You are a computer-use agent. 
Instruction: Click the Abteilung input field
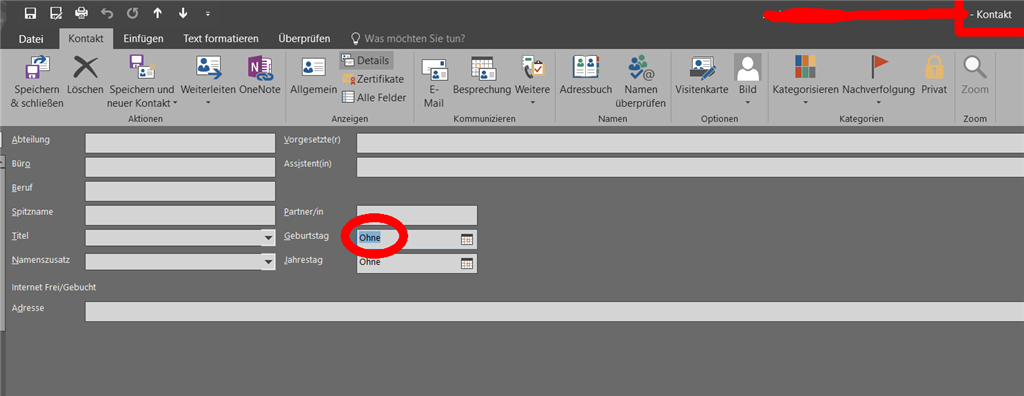pos(180,143)
